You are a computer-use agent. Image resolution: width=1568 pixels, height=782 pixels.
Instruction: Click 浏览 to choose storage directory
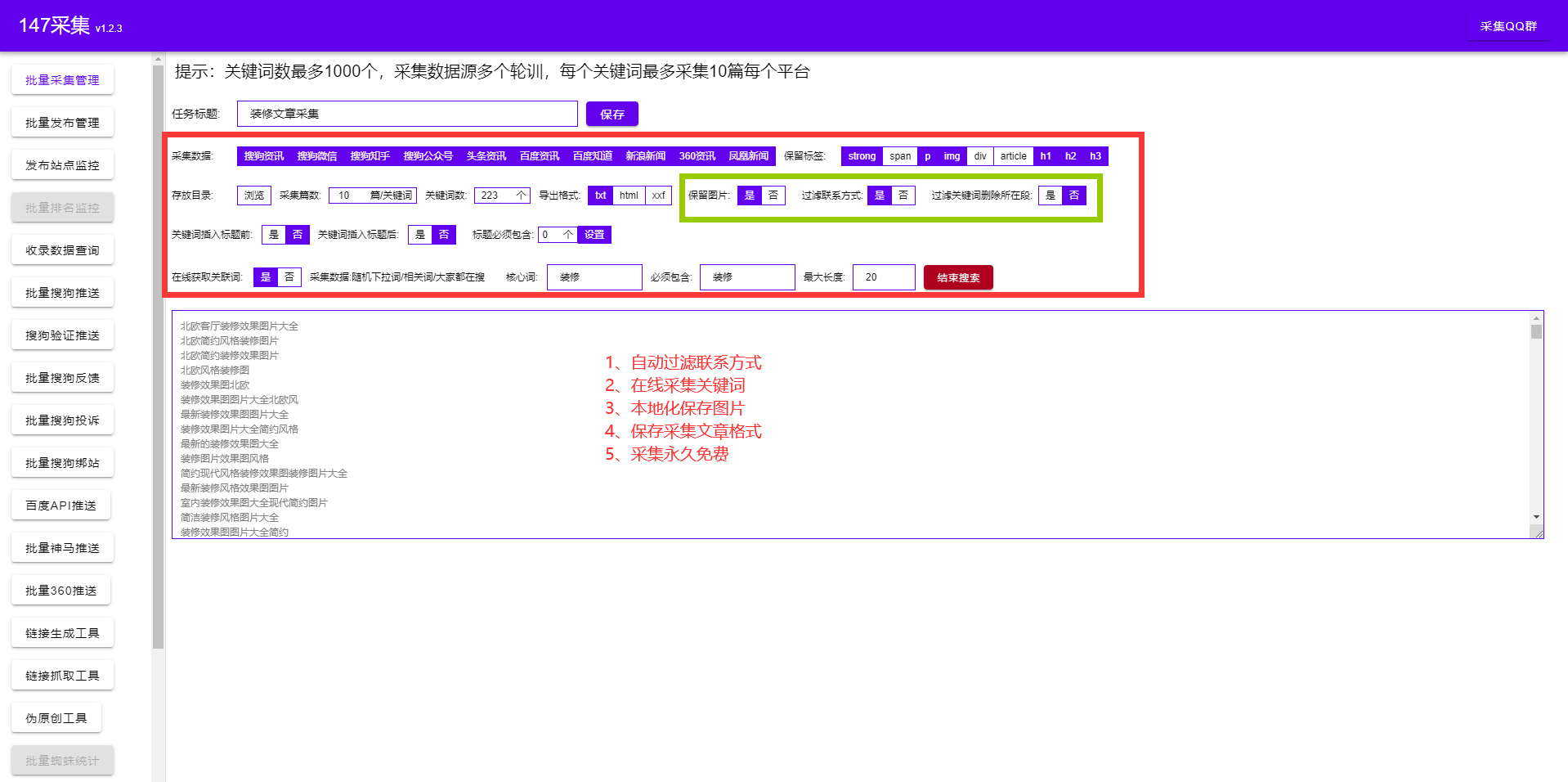click(x=254, y=195)
